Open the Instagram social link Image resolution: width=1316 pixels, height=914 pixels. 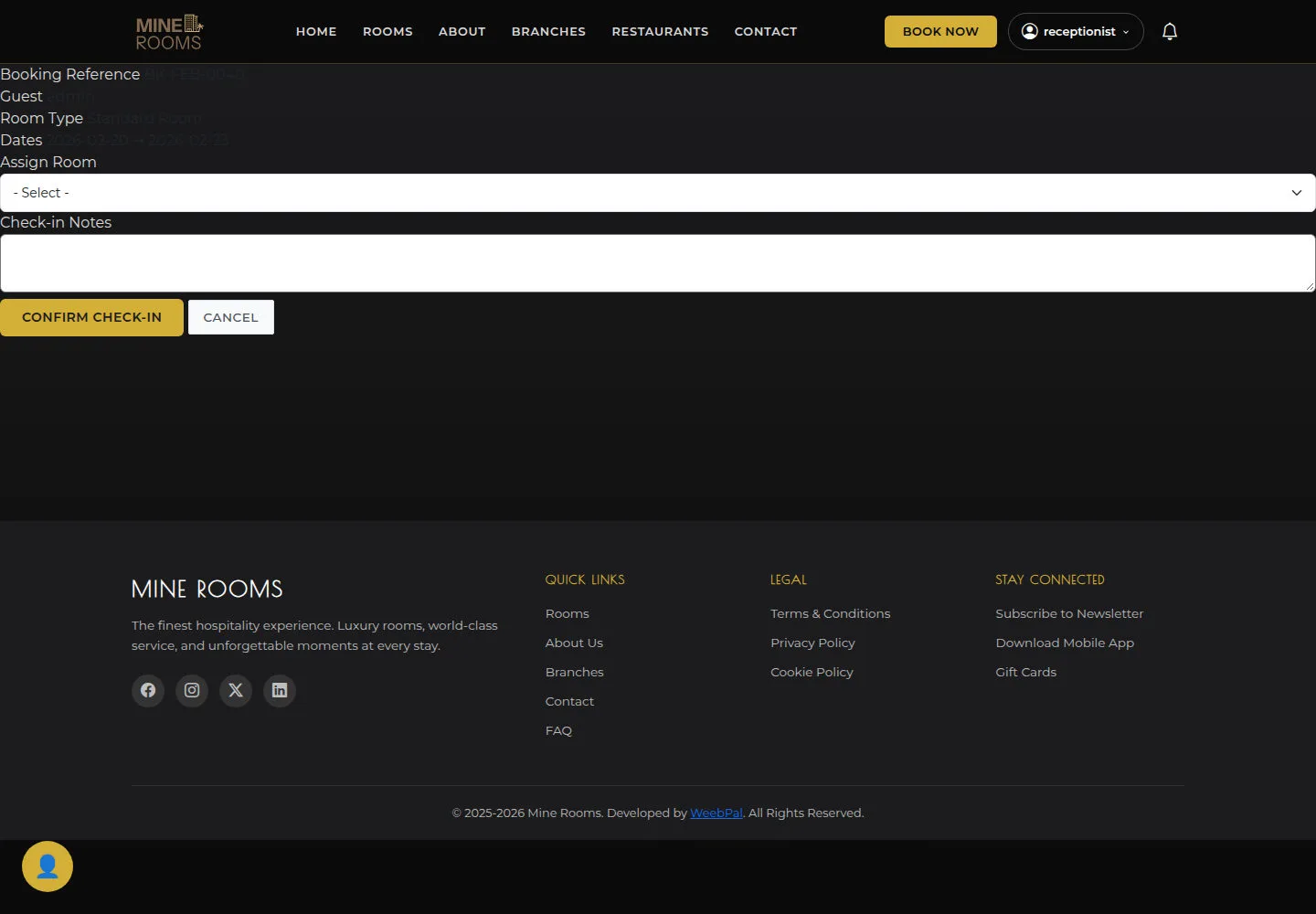click(x=192, y=690)
